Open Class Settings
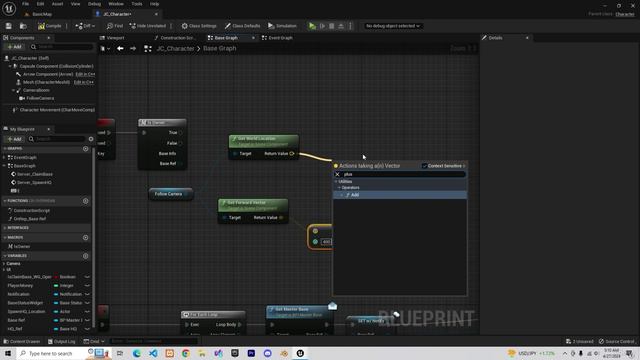 pos(199,26)
